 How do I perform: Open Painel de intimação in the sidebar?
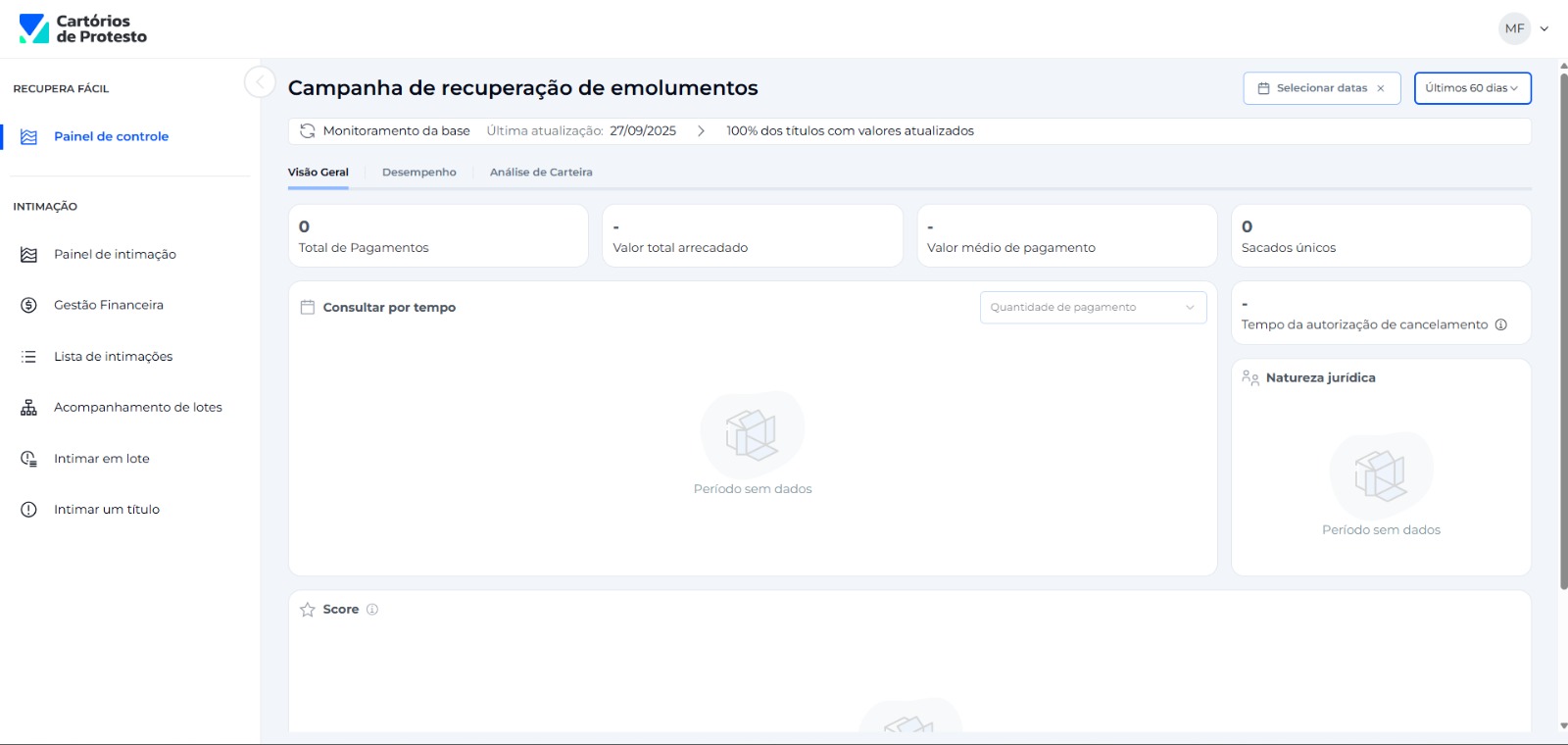[x=115, y=255]
